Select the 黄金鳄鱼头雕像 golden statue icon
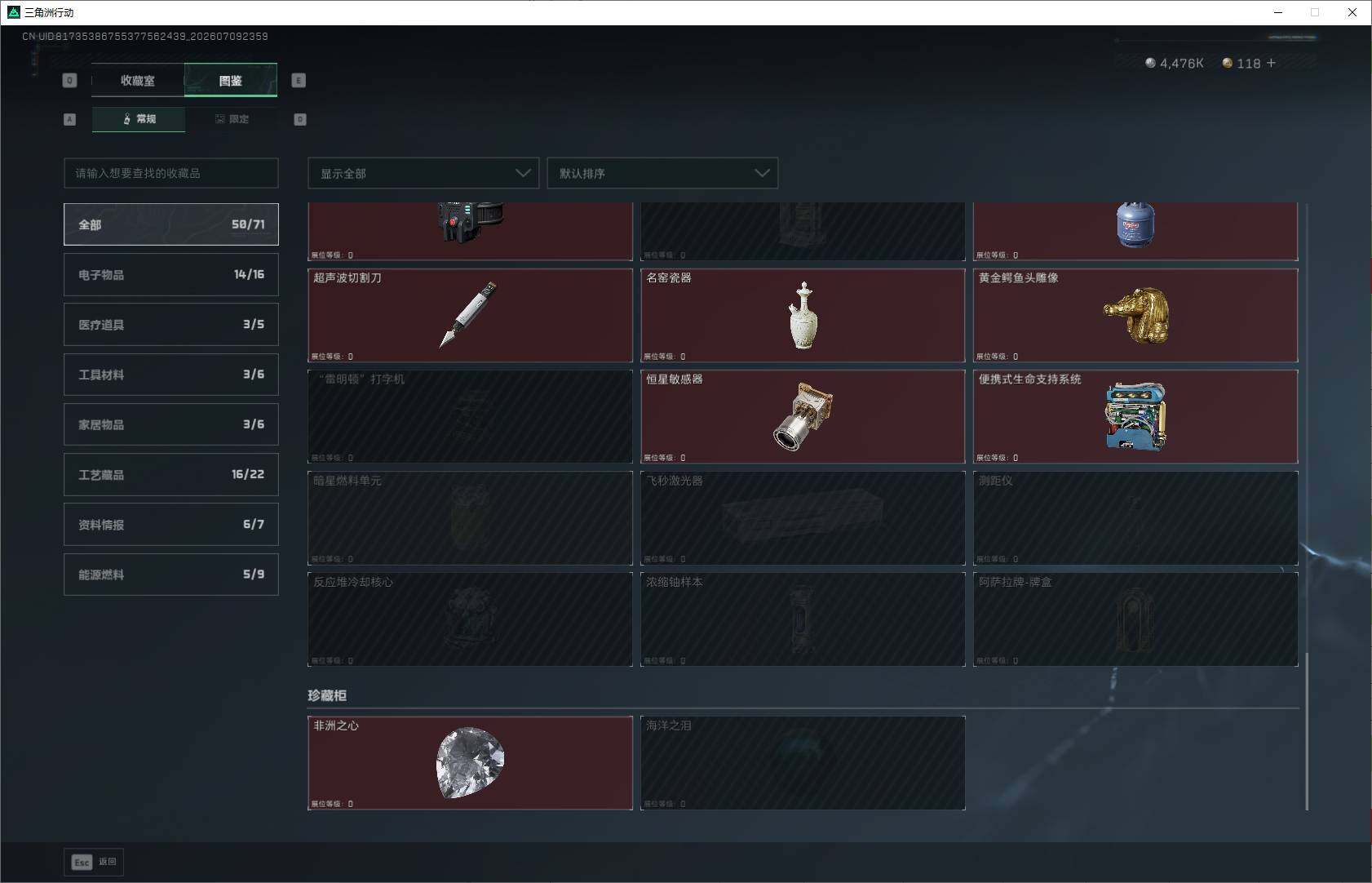 (1136, 315)
